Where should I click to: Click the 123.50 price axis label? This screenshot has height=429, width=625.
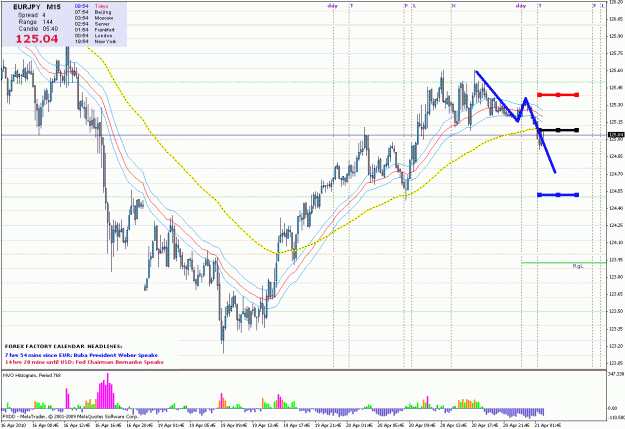coord(616,311)
